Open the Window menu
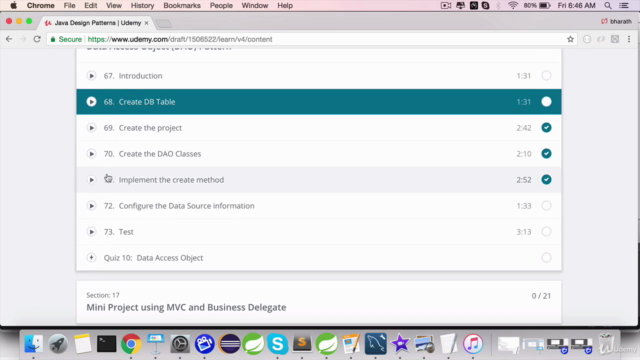This screenshot has height=360, width=640. pyautogui.click(x=255, y=6)
